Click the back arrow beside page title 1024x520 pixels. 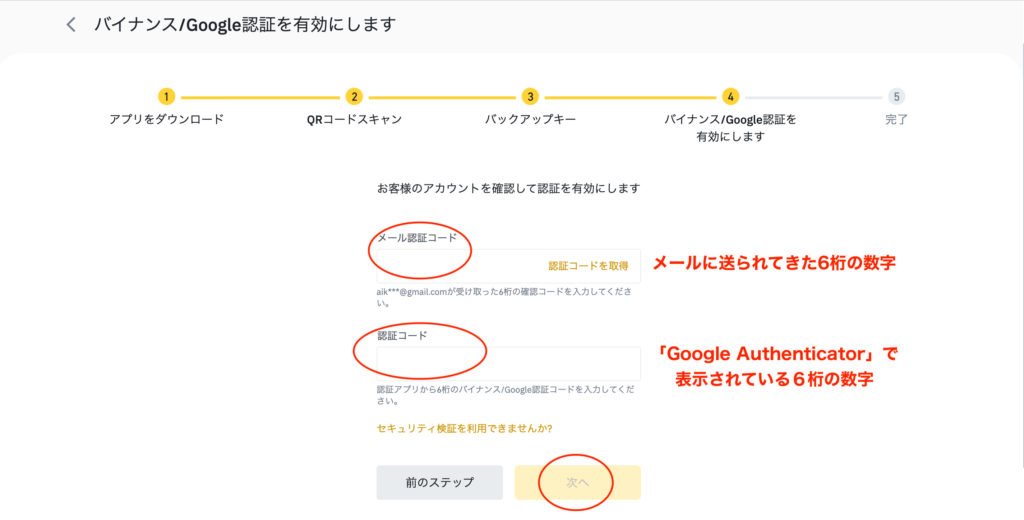pyautogui.click(x=71, y=25)
